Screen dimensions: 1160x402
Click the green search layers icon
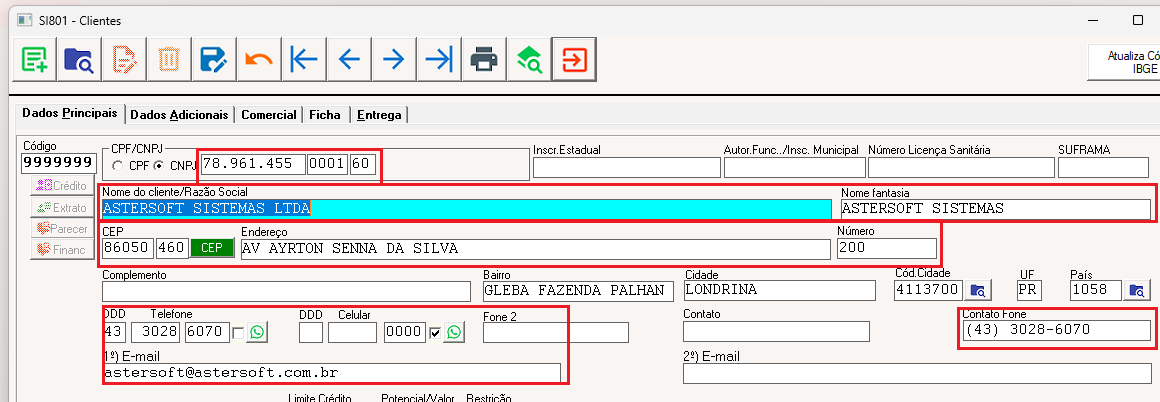click(529, 59)
